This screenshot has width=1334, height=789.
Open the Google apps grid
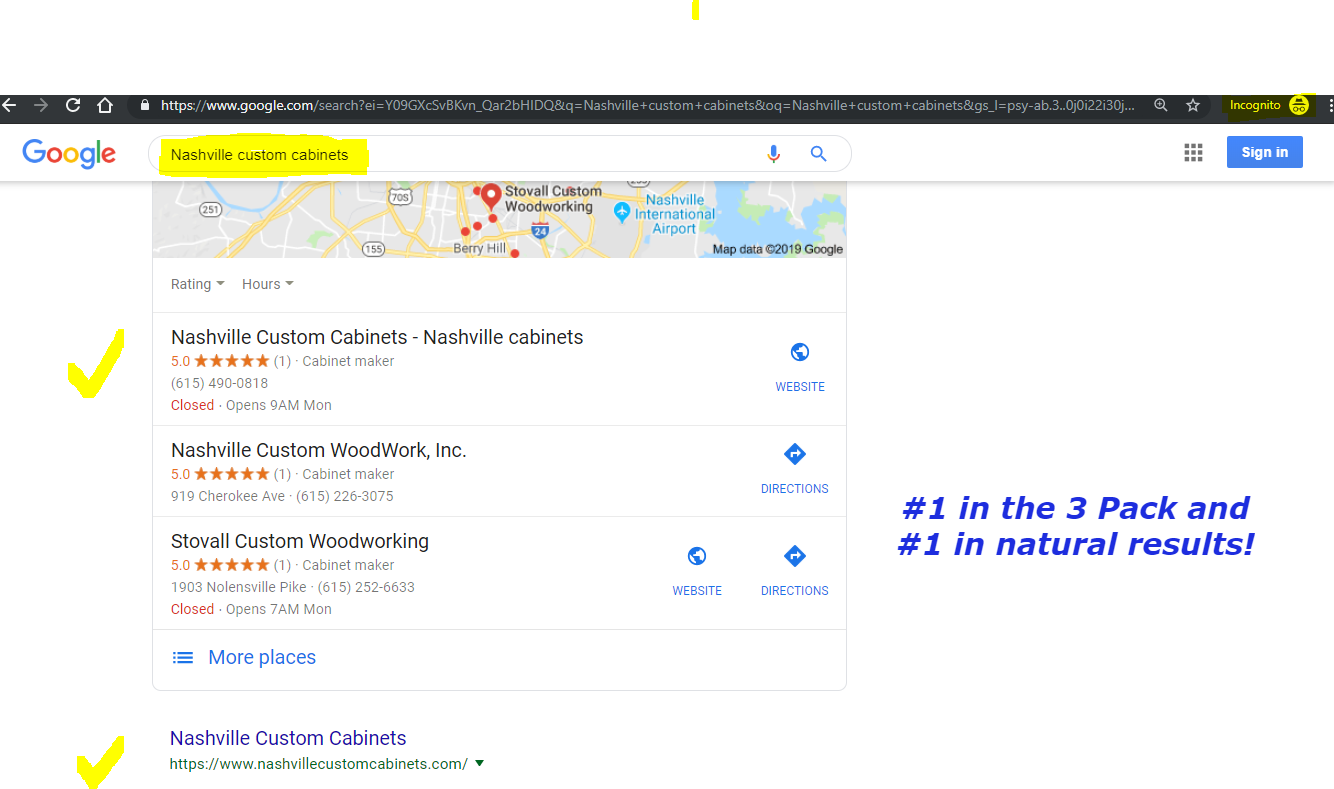(x=1193, y=153)
